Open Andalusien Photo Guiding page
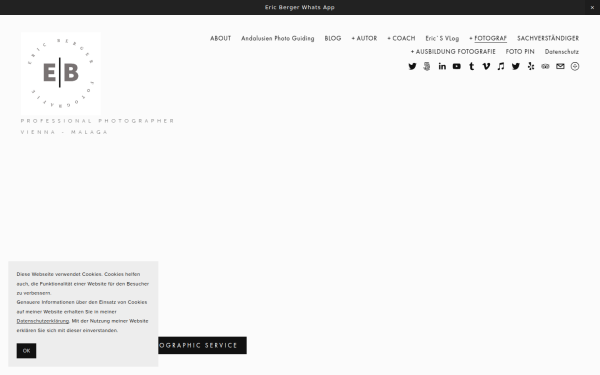The image size is (600, 375). pos(278,38)
